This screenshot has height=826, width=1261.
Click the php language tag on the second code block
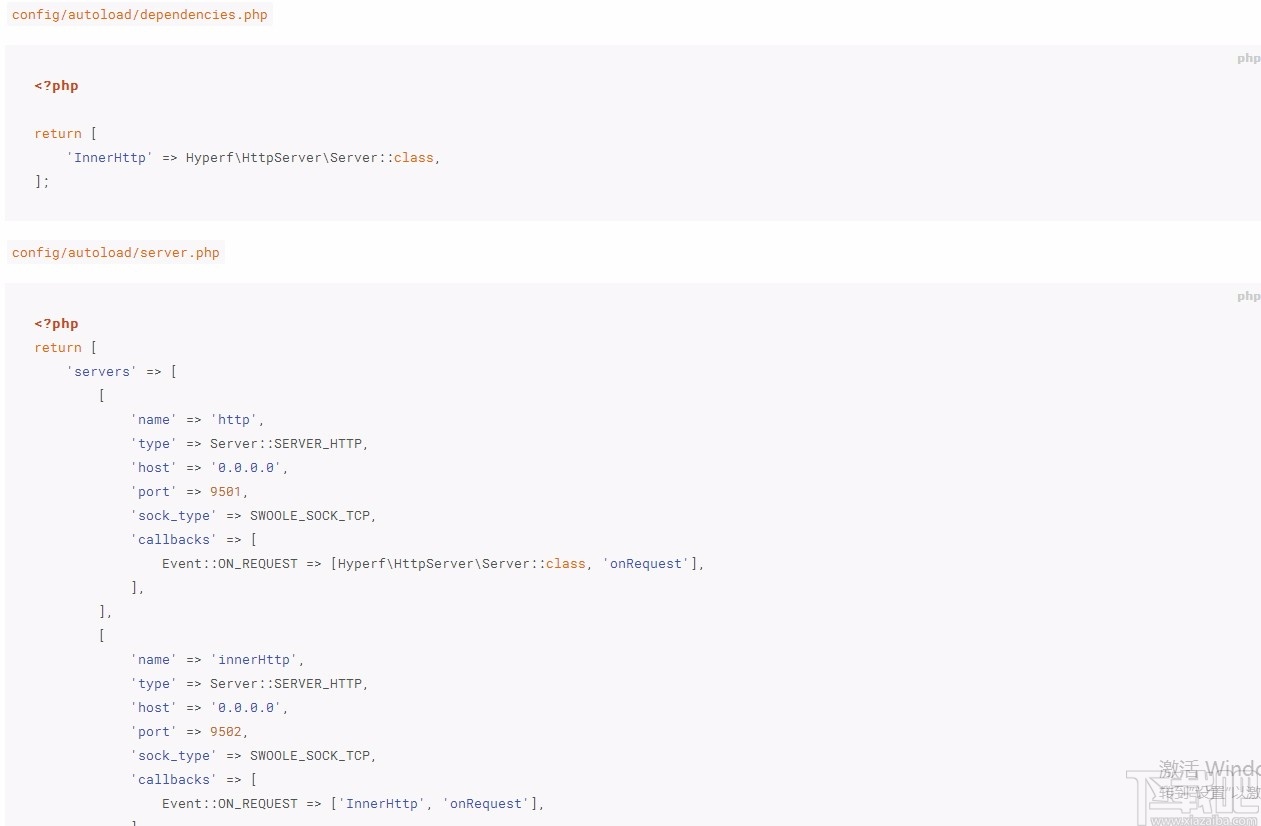tap(1248, 296)
